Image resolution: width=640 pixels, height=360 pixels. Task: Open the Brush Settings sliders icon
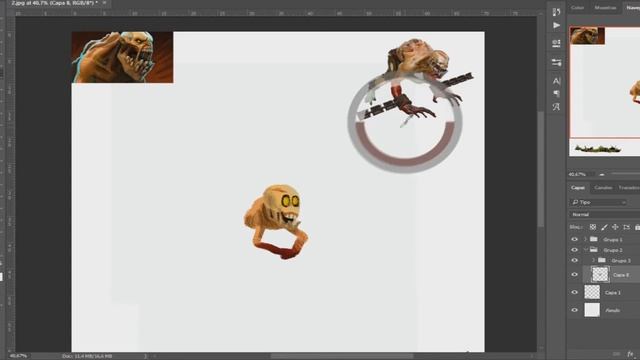tap(556, 62)
